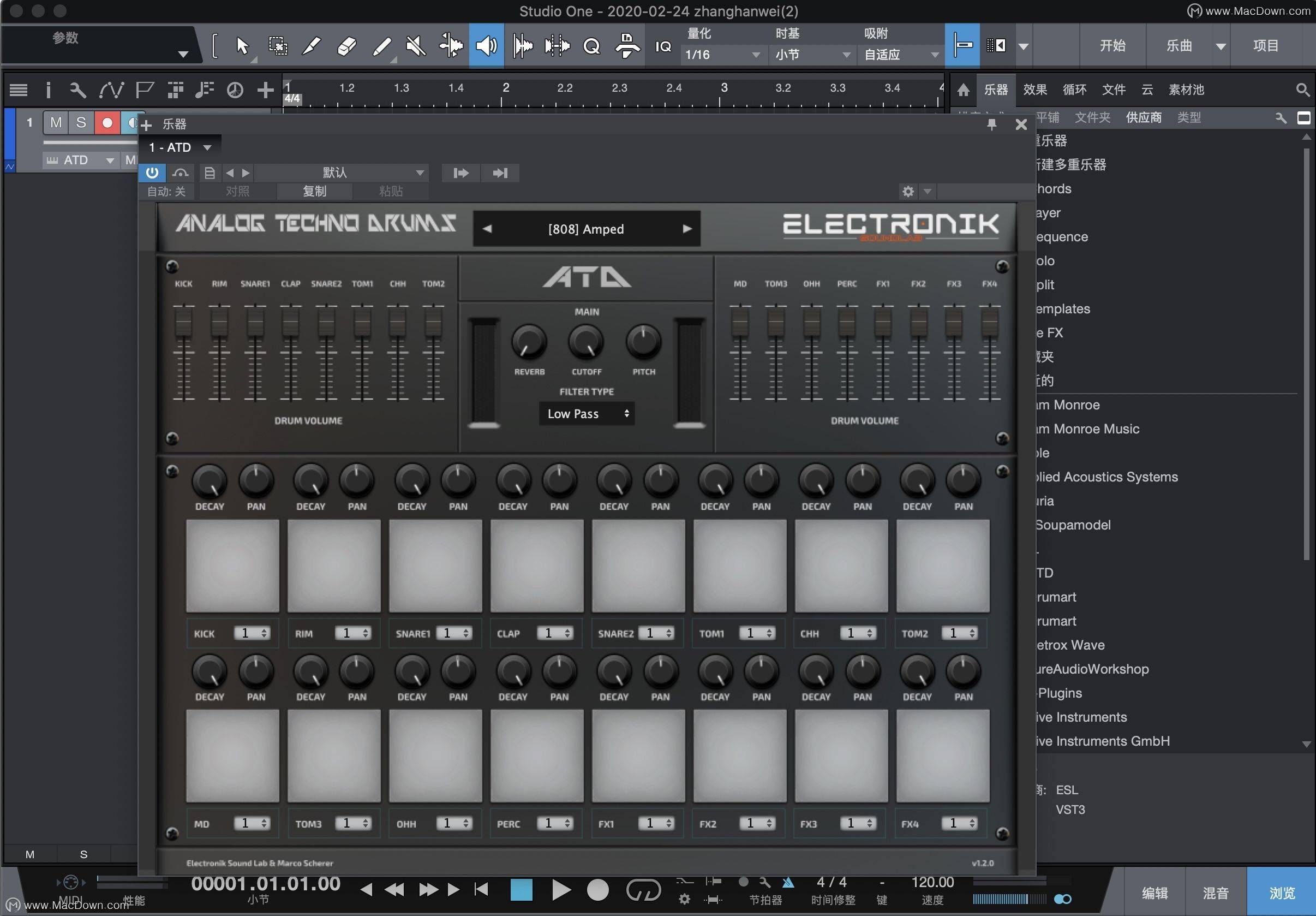Screen dimensions: 1316x916
Task: Select the Arrow tool in the toolbar
Action: [x=243, y=46]
